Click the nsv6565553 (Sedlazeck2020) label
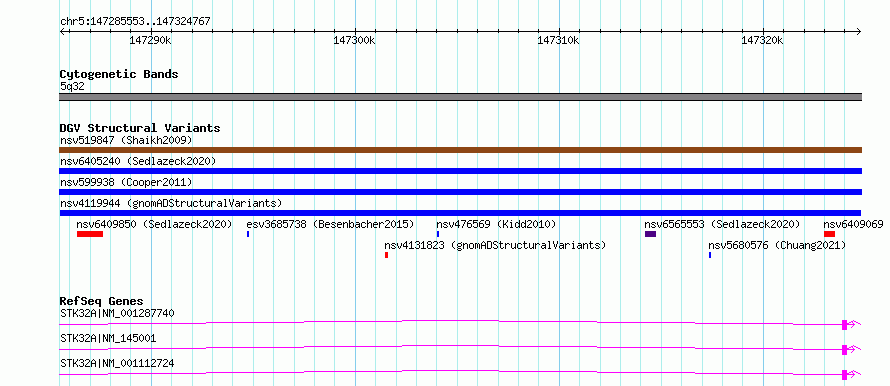The width and height of the screenshot is (890, 386). point(722,224)
